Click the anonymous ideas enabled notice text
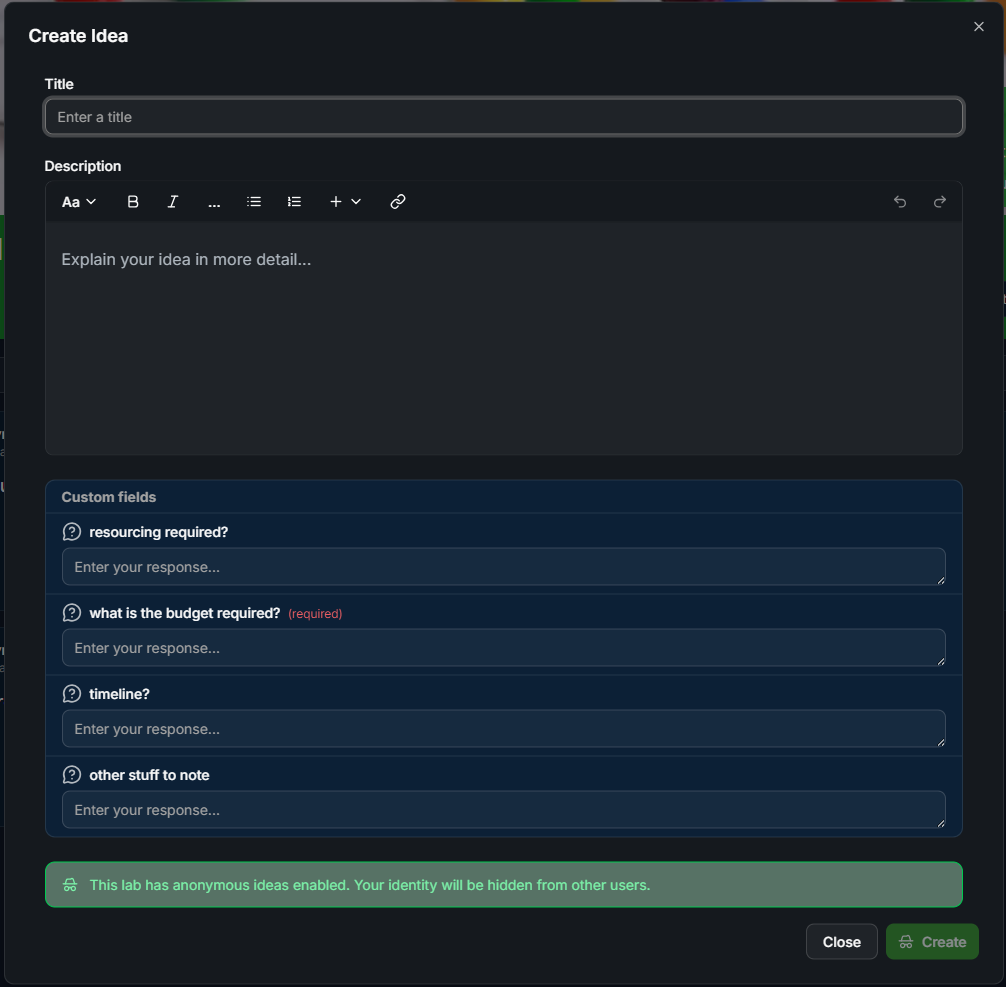Image resolution: width=1006 pixels, height=987 pixels. pos(370,885)
